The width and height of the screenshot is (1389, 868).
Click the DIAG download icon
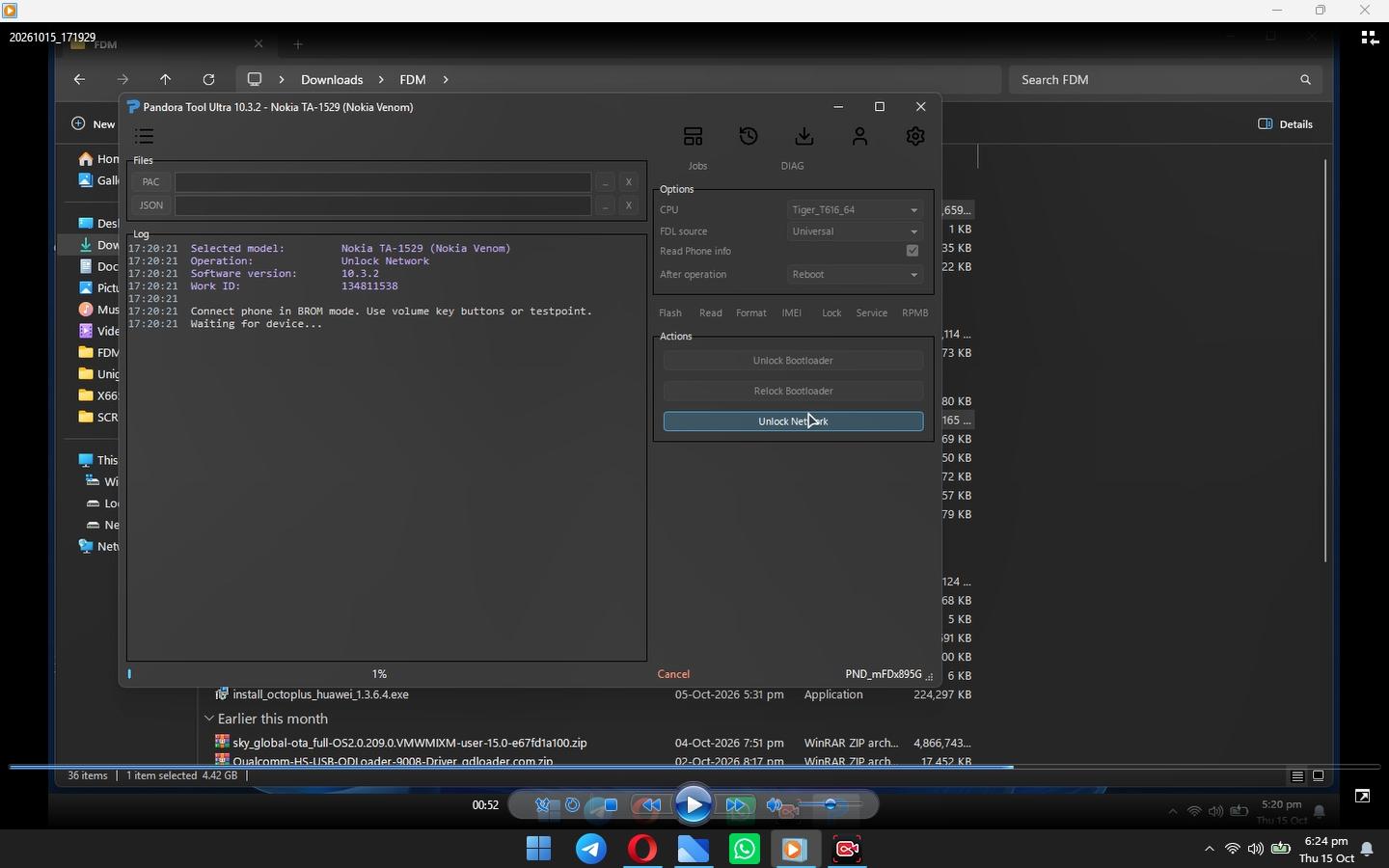804,137
